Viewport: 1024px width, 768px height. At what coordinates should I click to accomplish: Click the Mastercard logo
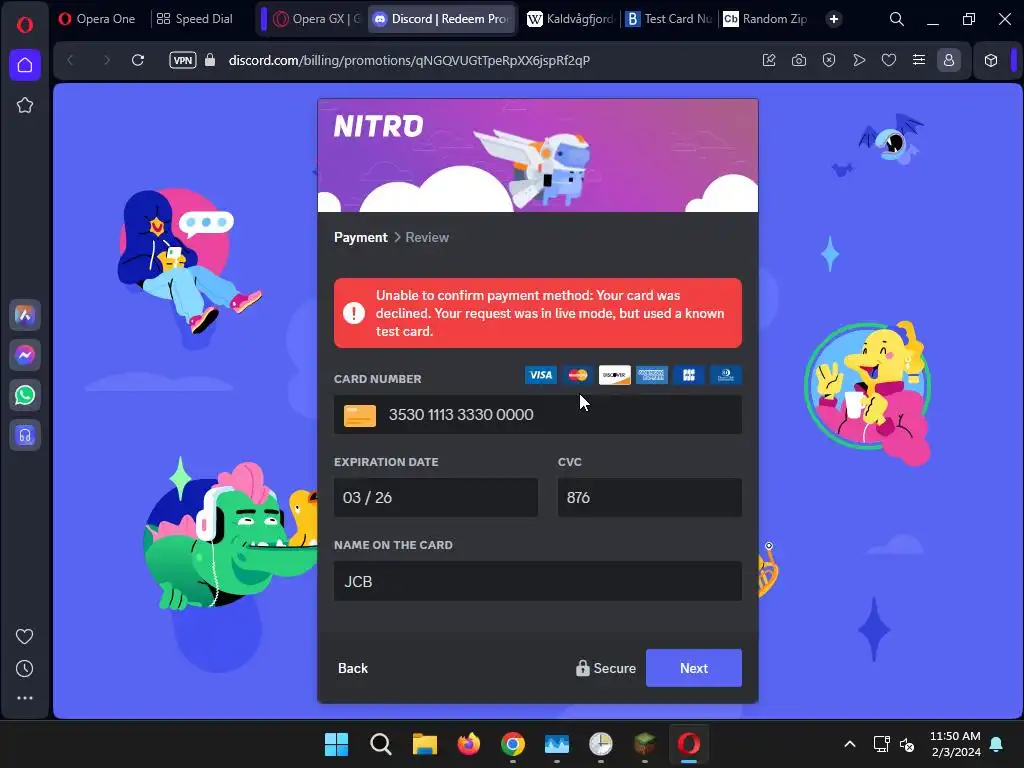coord(578,375)
